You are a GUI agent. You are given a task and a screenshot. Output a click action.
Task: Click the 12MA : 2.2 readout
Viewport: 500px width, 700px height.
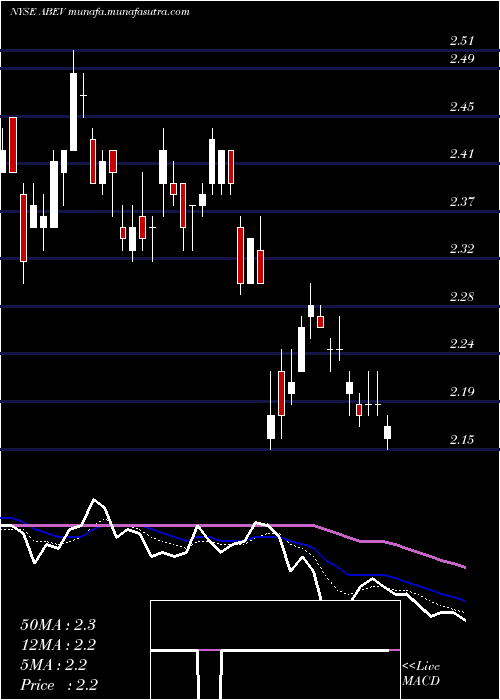(x=58, y=645)
